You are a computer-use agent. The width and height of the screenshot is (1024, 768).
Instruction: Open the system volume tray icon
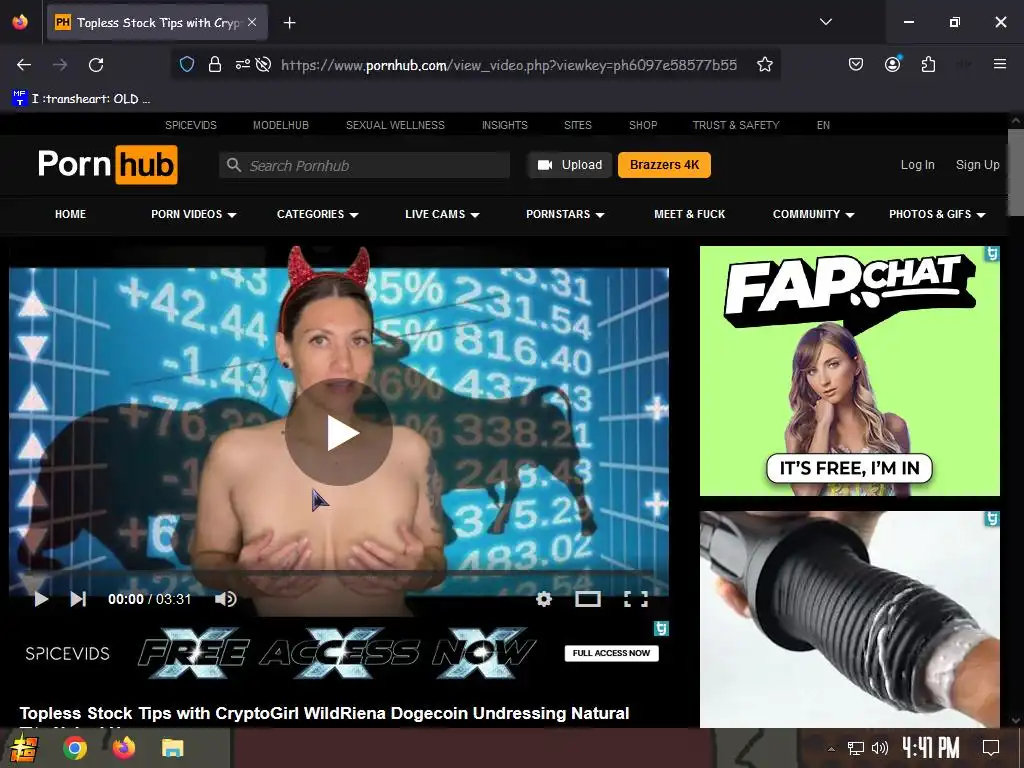[x=880, y=748]
